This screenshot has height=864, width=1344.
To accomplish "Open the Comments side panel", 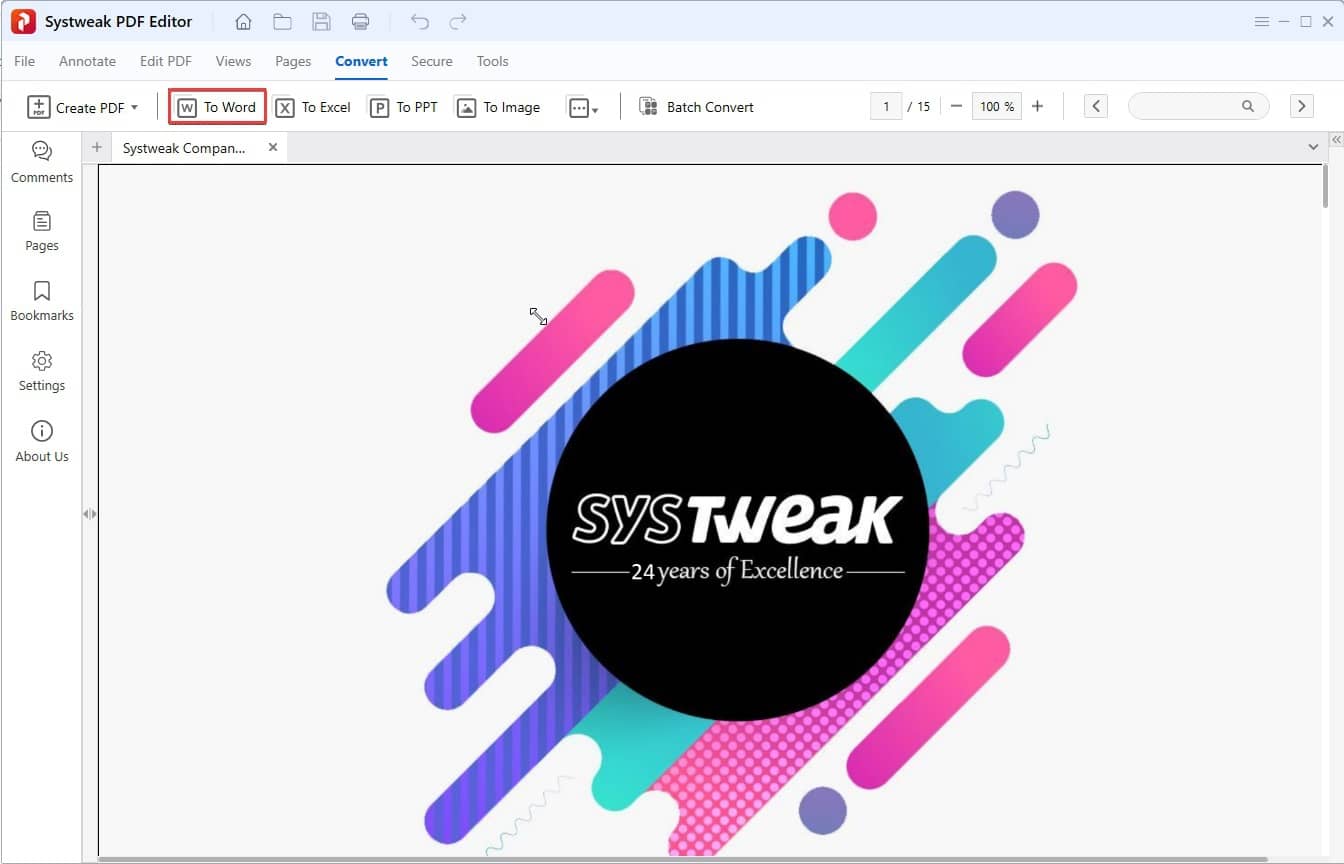I will (42, 162).
